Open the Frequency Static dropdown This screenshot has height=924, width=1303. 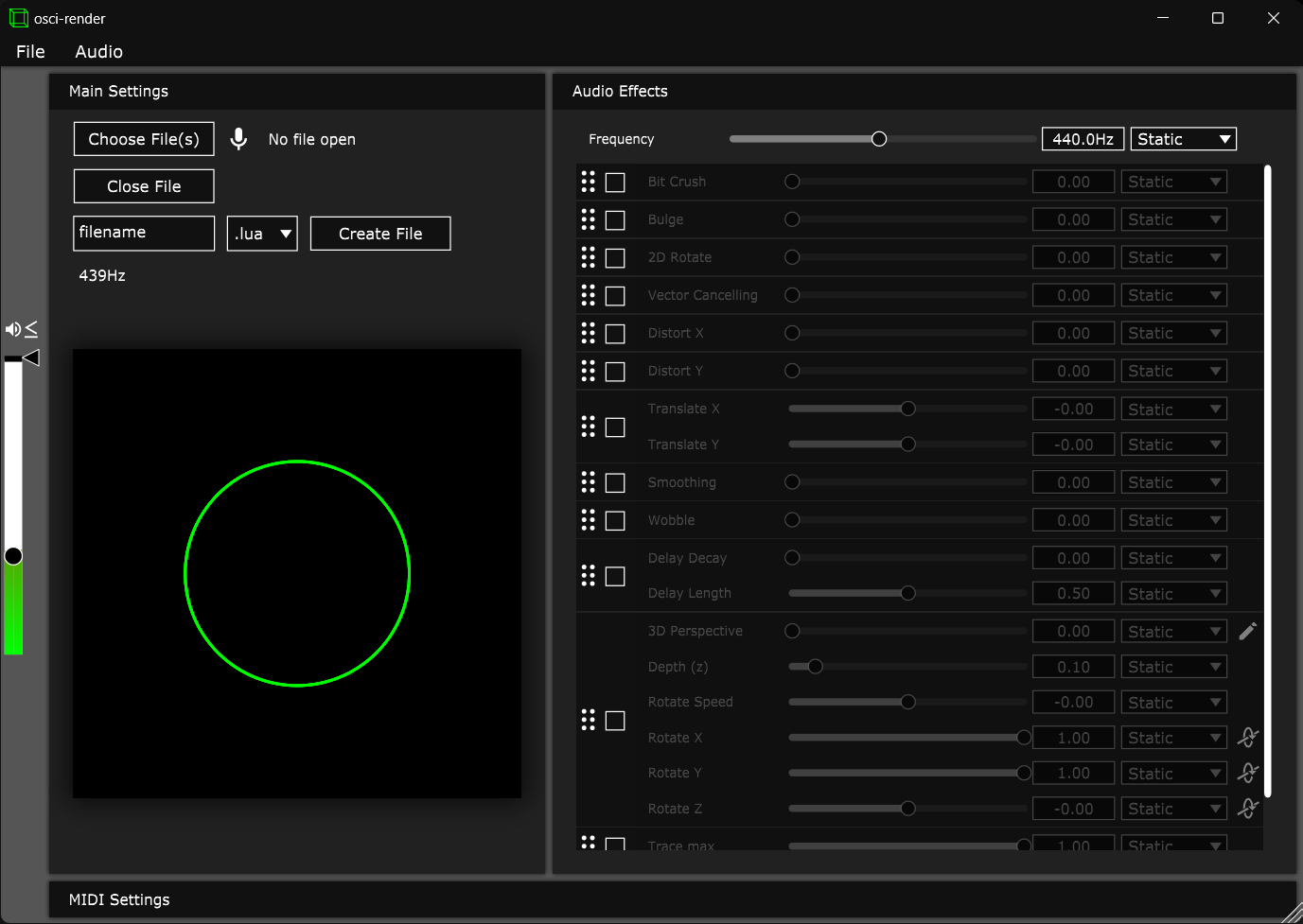(1183, 139)
